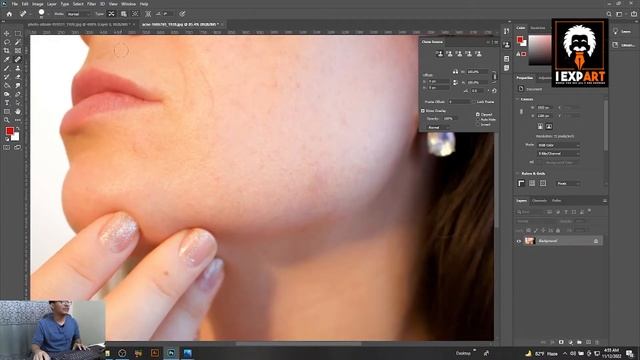This screenshot has width=640, height=360.
Task: Select the Brush tool
Action: [x=7, y=68]
